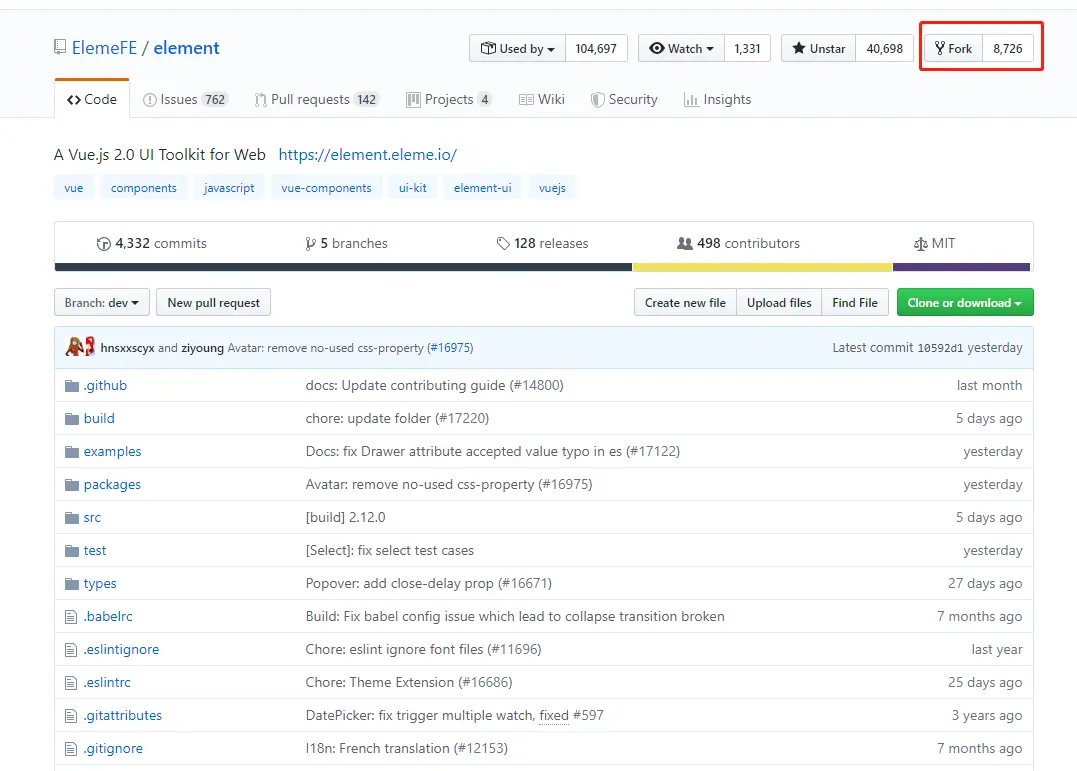The height and width of the screenshot is (771, 1077).
Task: Click the examples folder icon
Action: pyautogui.click(x=71, y=451)
